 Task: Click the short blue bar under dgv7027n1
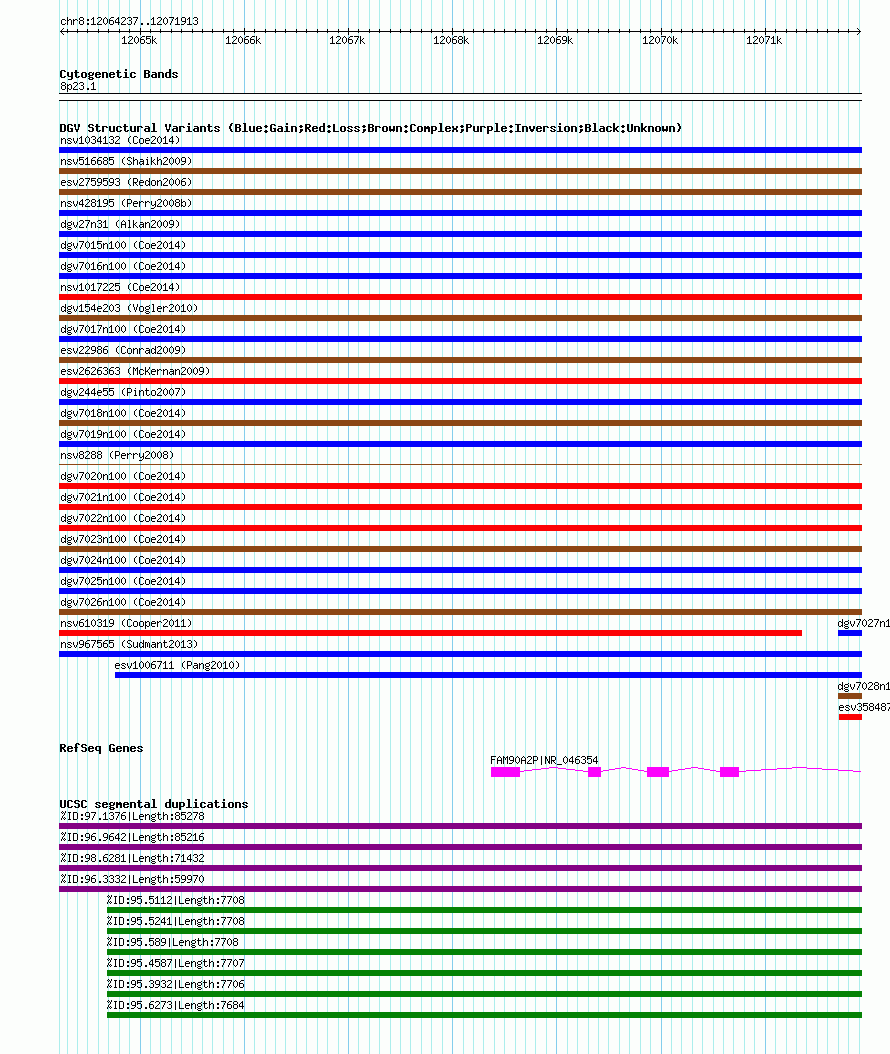click(x=850, y=633)
